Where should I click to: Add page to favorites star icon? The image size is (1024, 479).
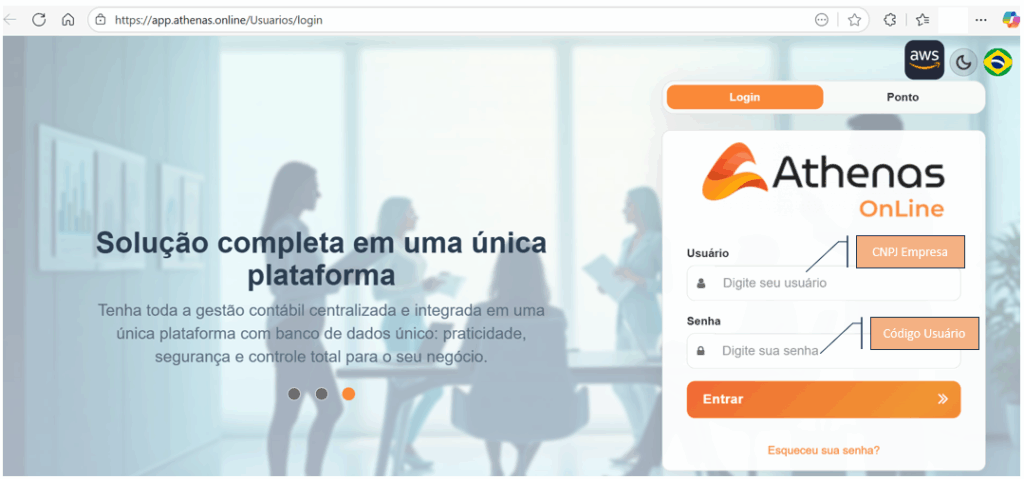[854, 20]
